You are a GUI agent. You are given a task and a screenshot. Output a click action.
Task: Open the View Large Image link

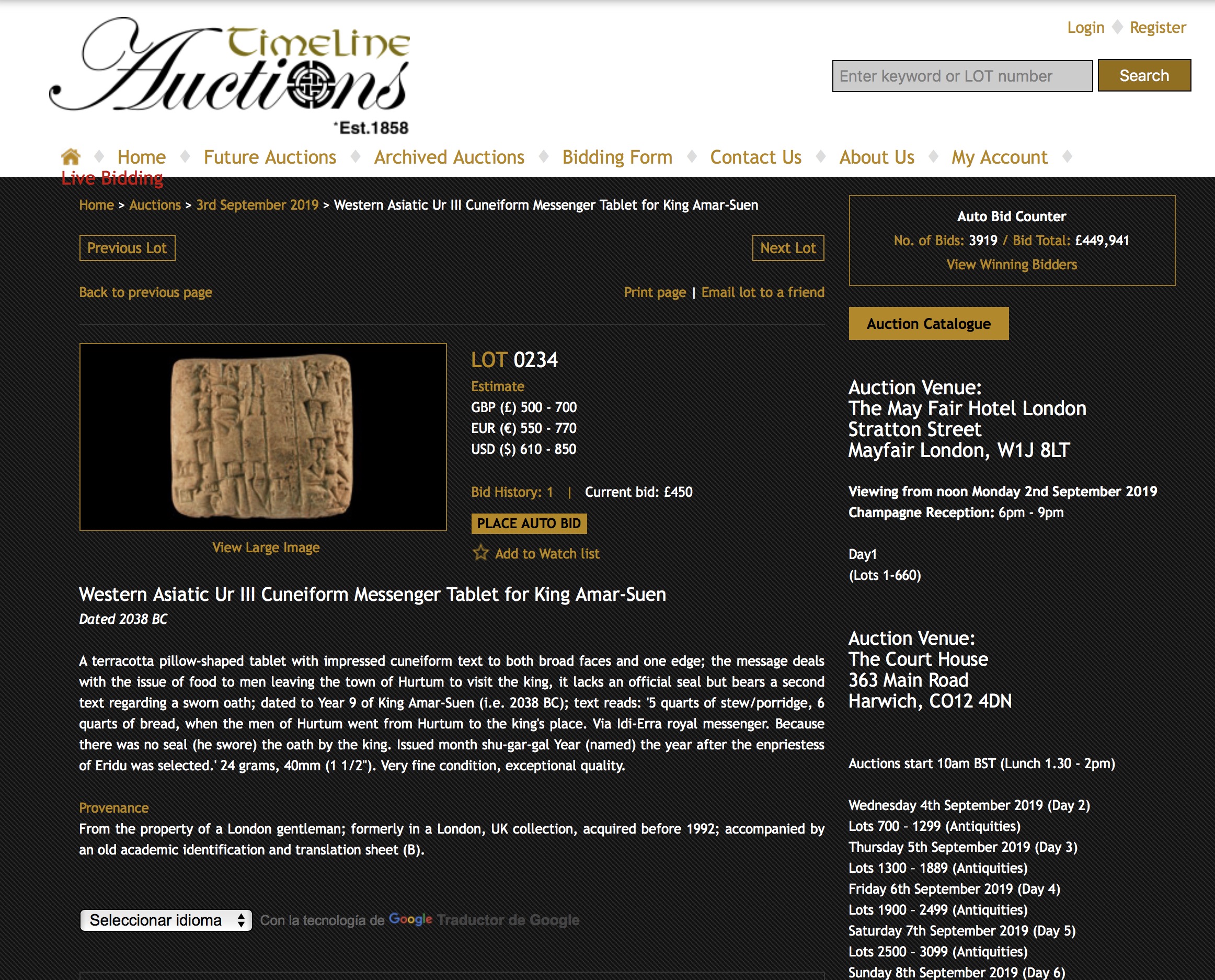pyautogui.click(x=265, y=548)
